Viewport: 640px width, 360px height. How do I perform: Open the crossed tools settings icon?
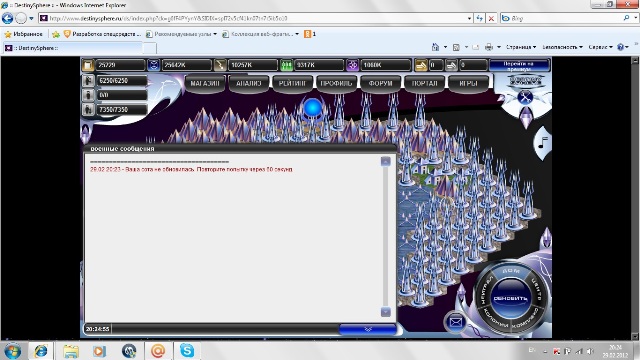[x=525, y=98]
